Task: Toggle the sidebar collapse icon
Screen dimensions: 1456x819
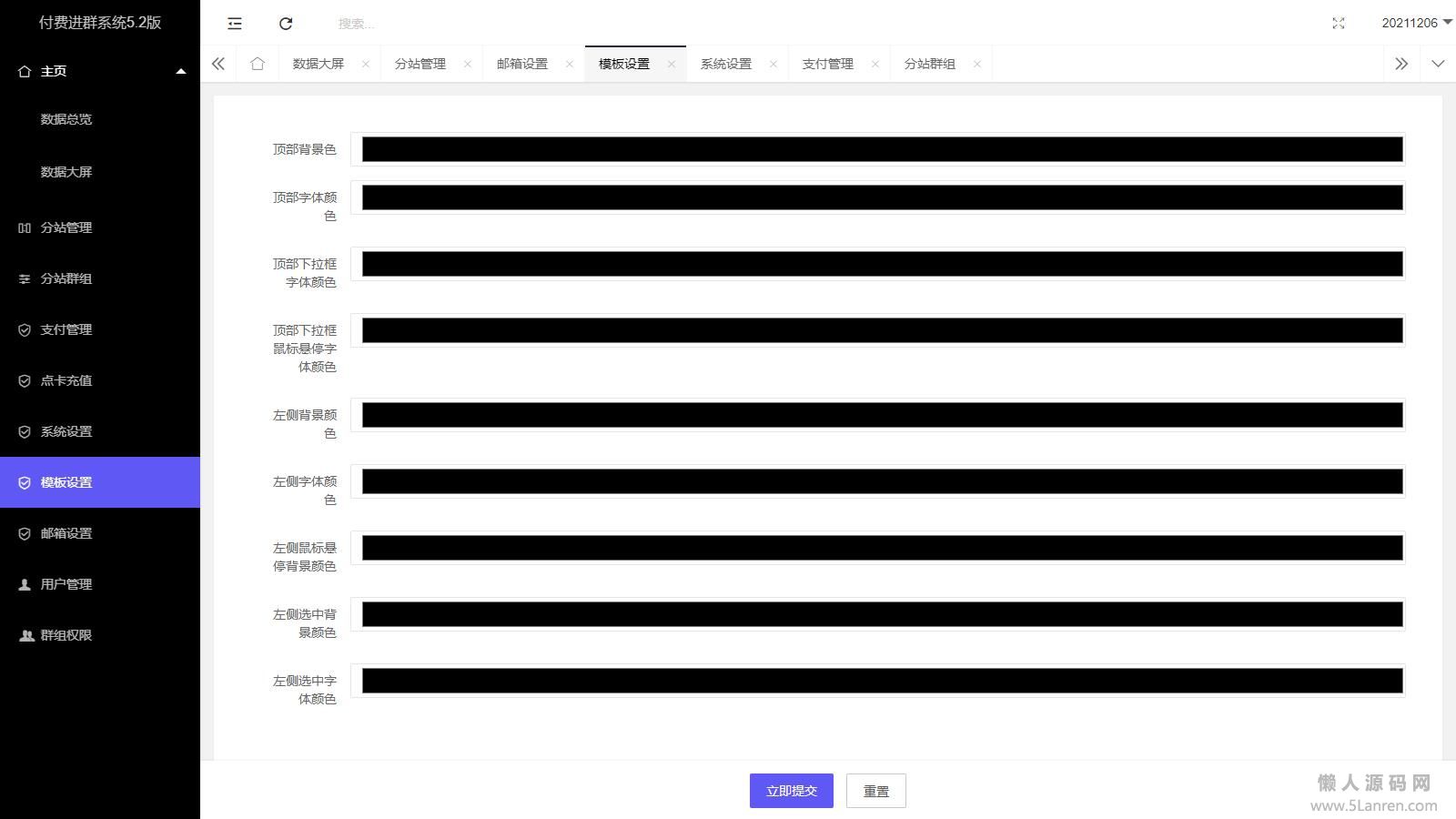Action: (235, 24)
